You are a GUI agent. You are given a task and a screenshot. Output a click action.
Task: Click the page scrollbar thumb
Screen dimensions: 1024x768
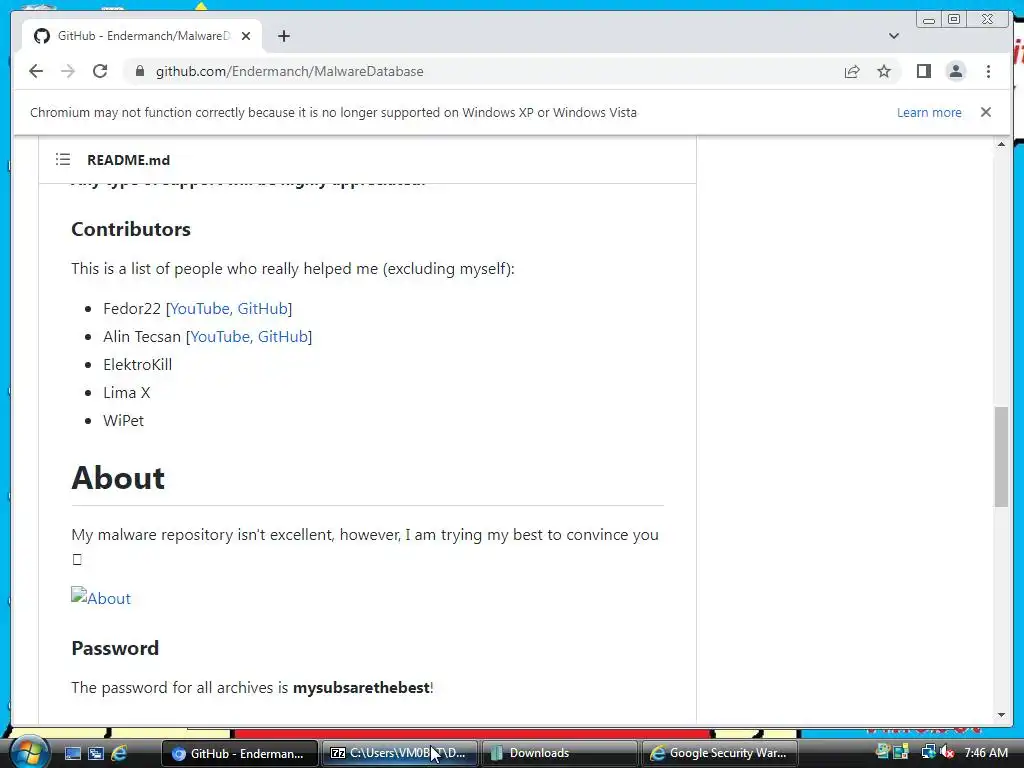tap(1001, 456)
